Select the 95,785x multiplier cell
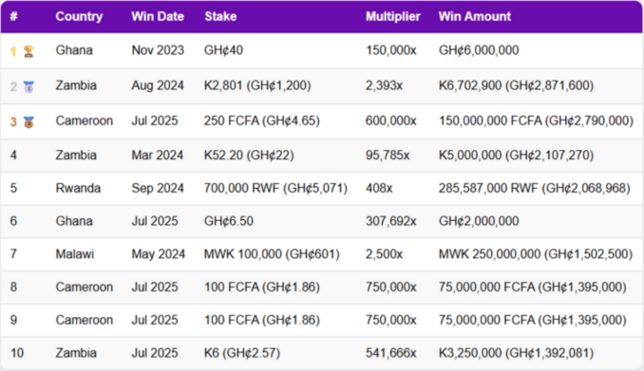Image resolution: width=644 pixels, height=371 pixels. pos(387,155)
